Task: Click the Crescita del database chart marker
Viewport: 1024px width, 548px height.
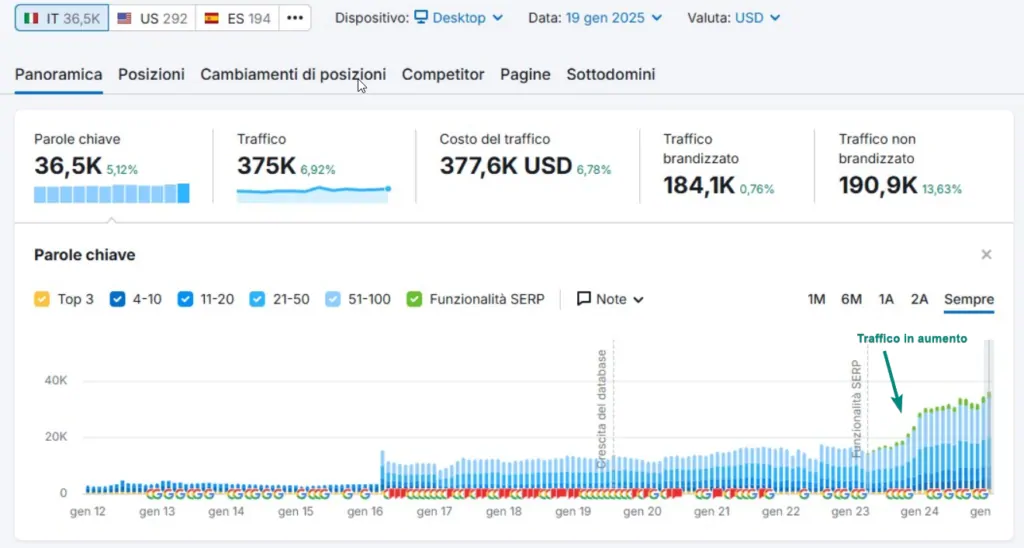Action: click(x=602, y=410)
